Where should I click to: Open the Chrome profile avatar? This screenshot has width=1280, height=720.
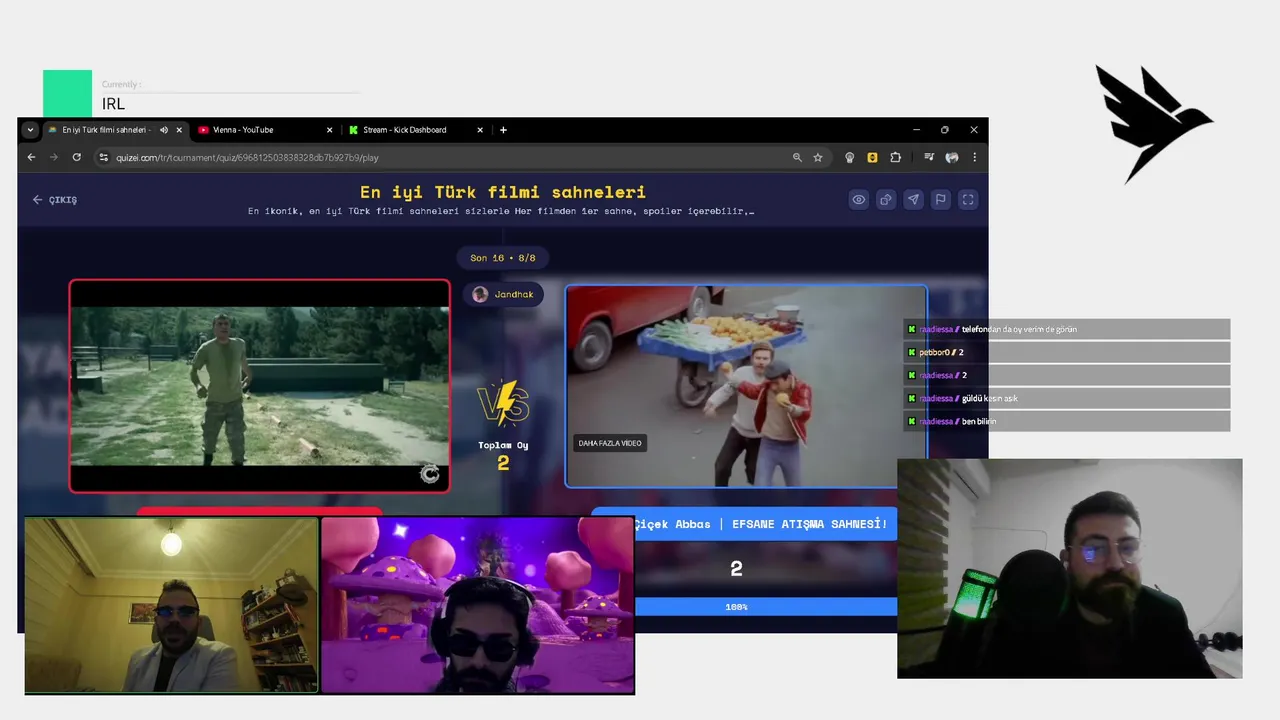coord(952,157)
